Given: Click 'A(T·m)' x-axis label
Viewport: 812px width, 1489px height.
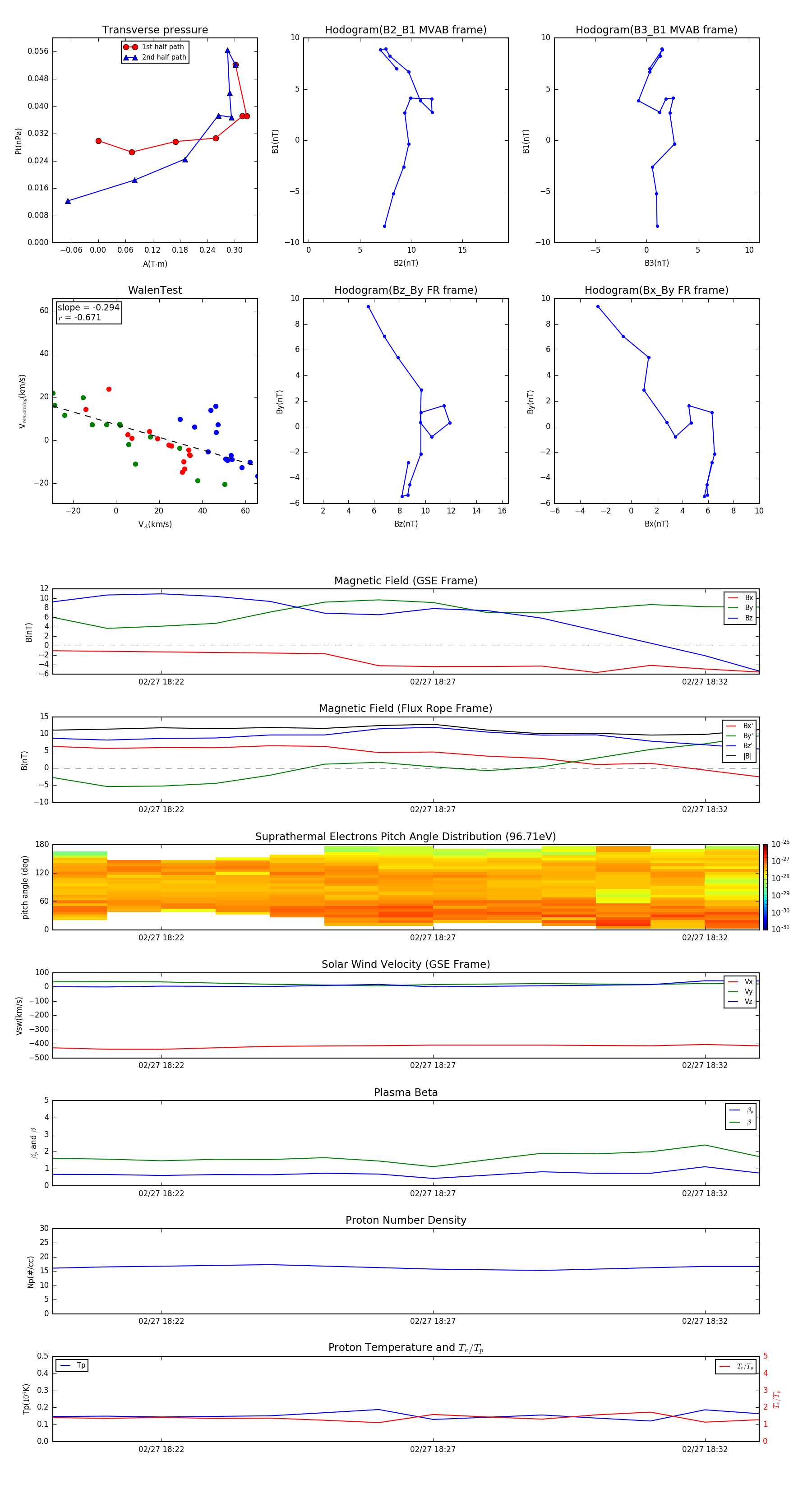Looking at the screenshot, I should click(x=155, y=264).
